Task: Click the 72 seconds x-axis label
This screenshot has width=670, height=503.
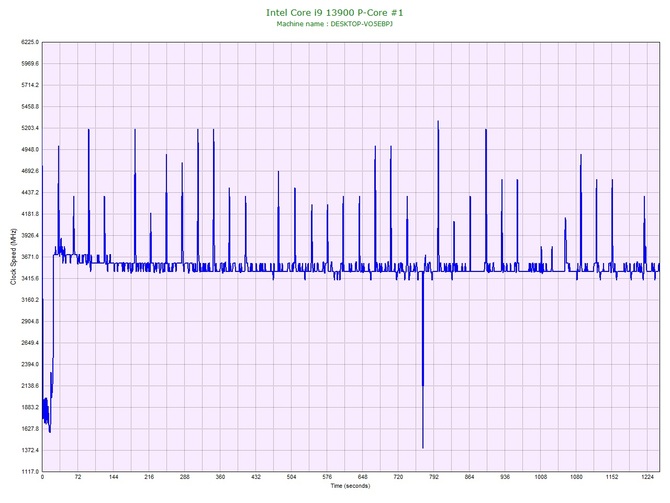Action: pos(78,477)
